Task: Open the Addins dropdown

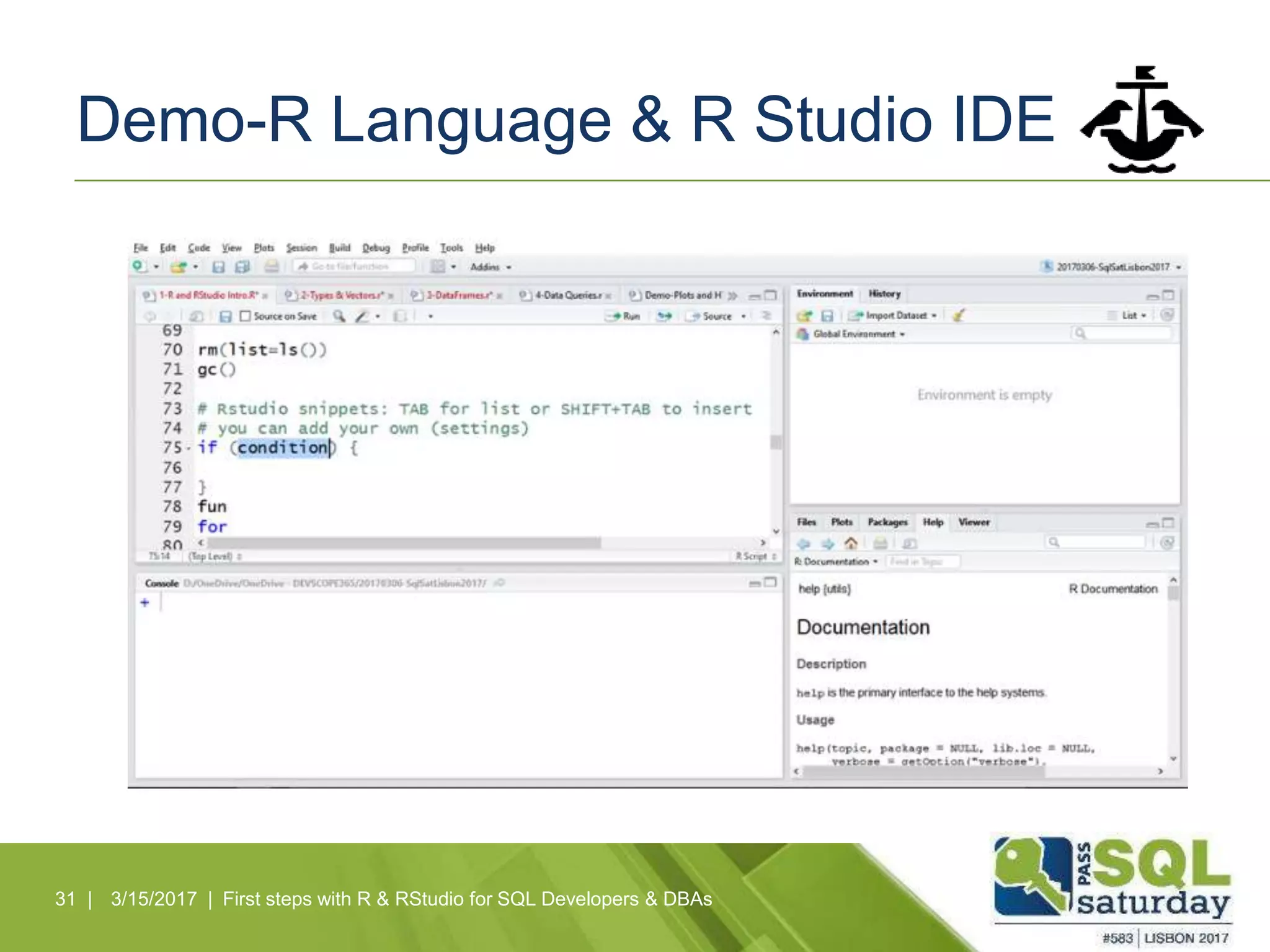Action: click(x=491, y=267)
